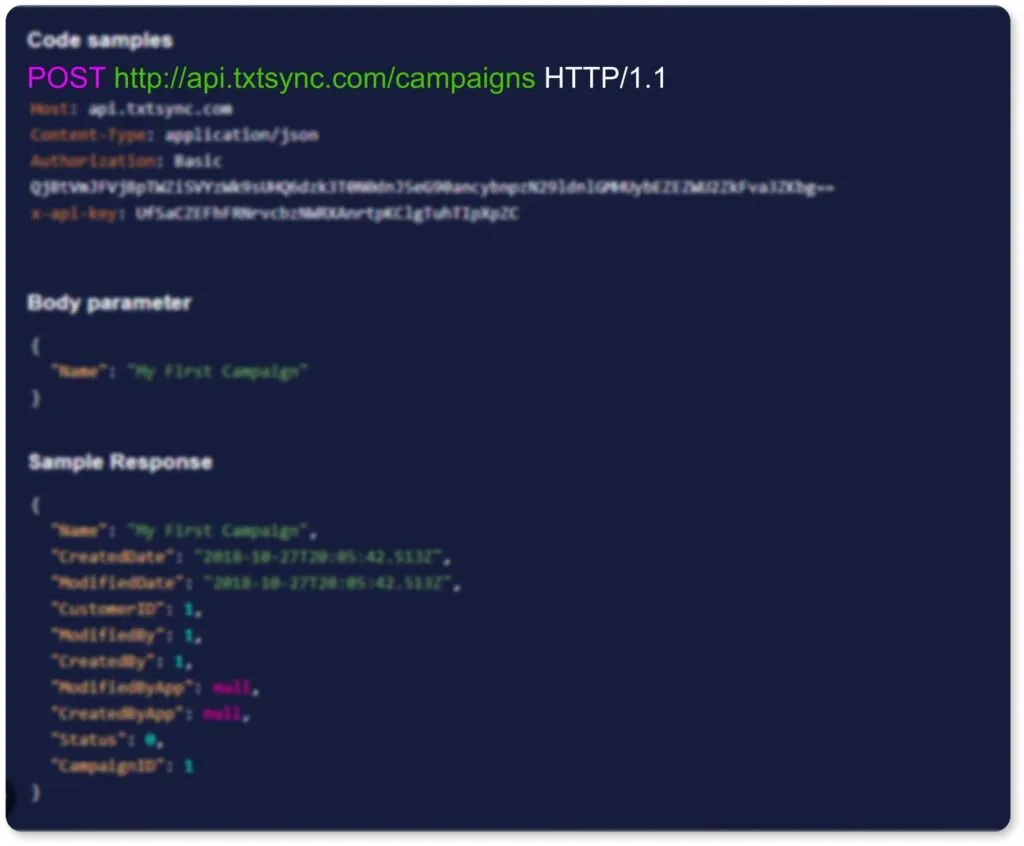The width and height of the screenshot is (1024, 846).
Task: Click the Content-Type application/json header
Action: click(x=174, y=135)
